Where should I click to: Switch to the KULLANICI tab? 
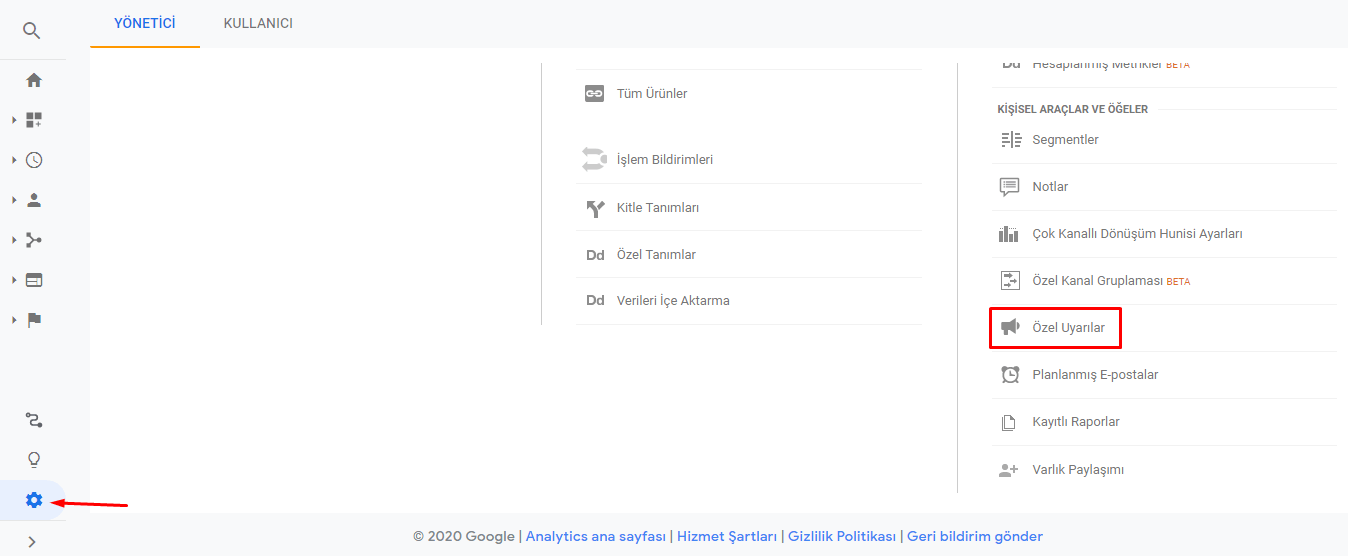point(258,23)
